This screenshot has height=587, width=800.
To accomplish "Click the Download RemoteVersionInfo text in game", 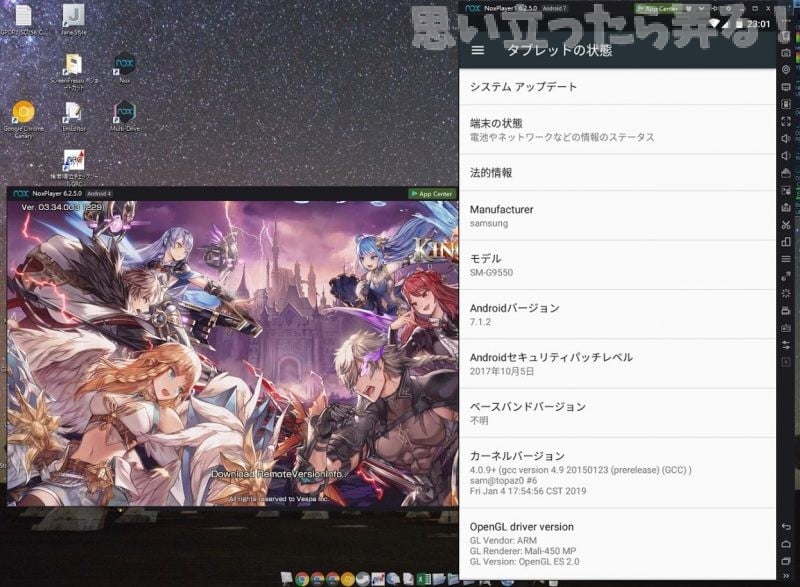I will click(x=279, y=474).
